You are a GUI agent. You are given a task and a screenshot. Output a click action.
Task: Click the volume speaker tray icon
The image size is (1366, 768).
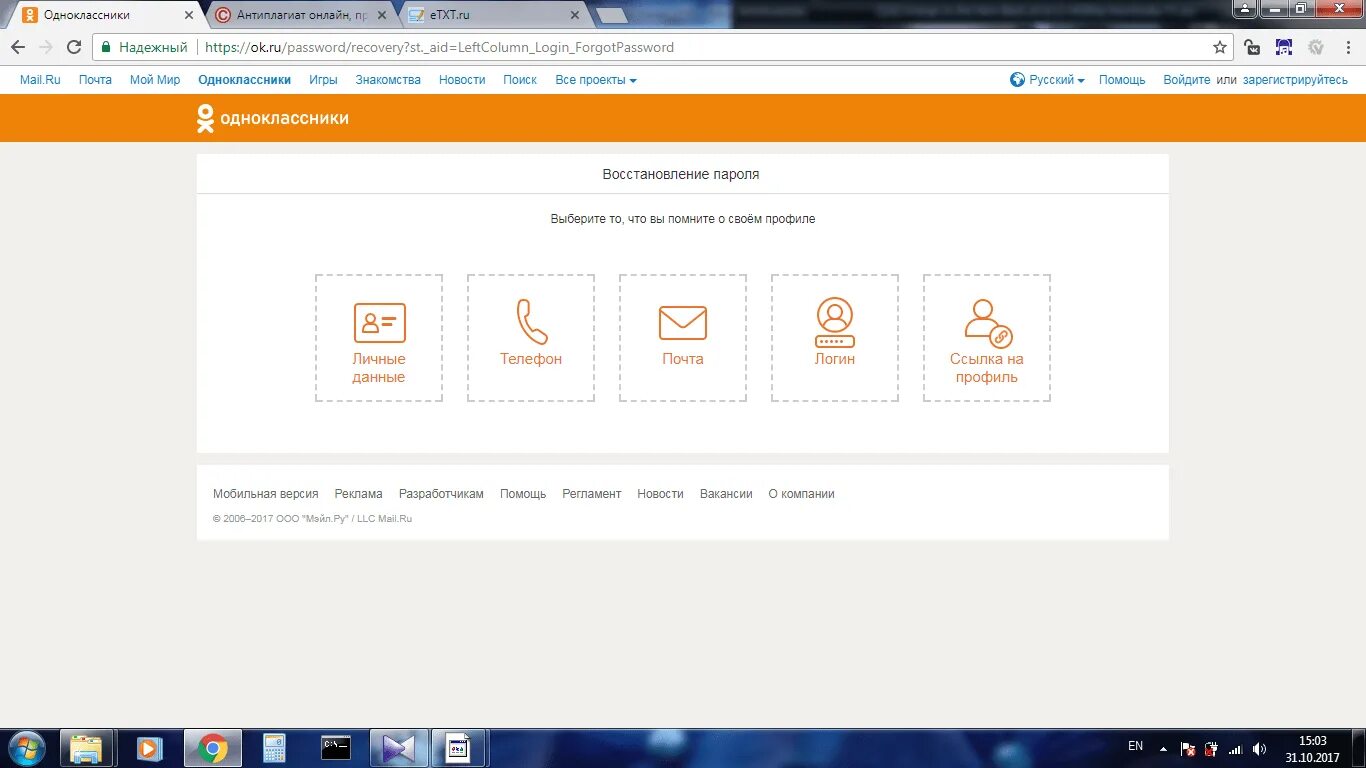[1259, 748]
